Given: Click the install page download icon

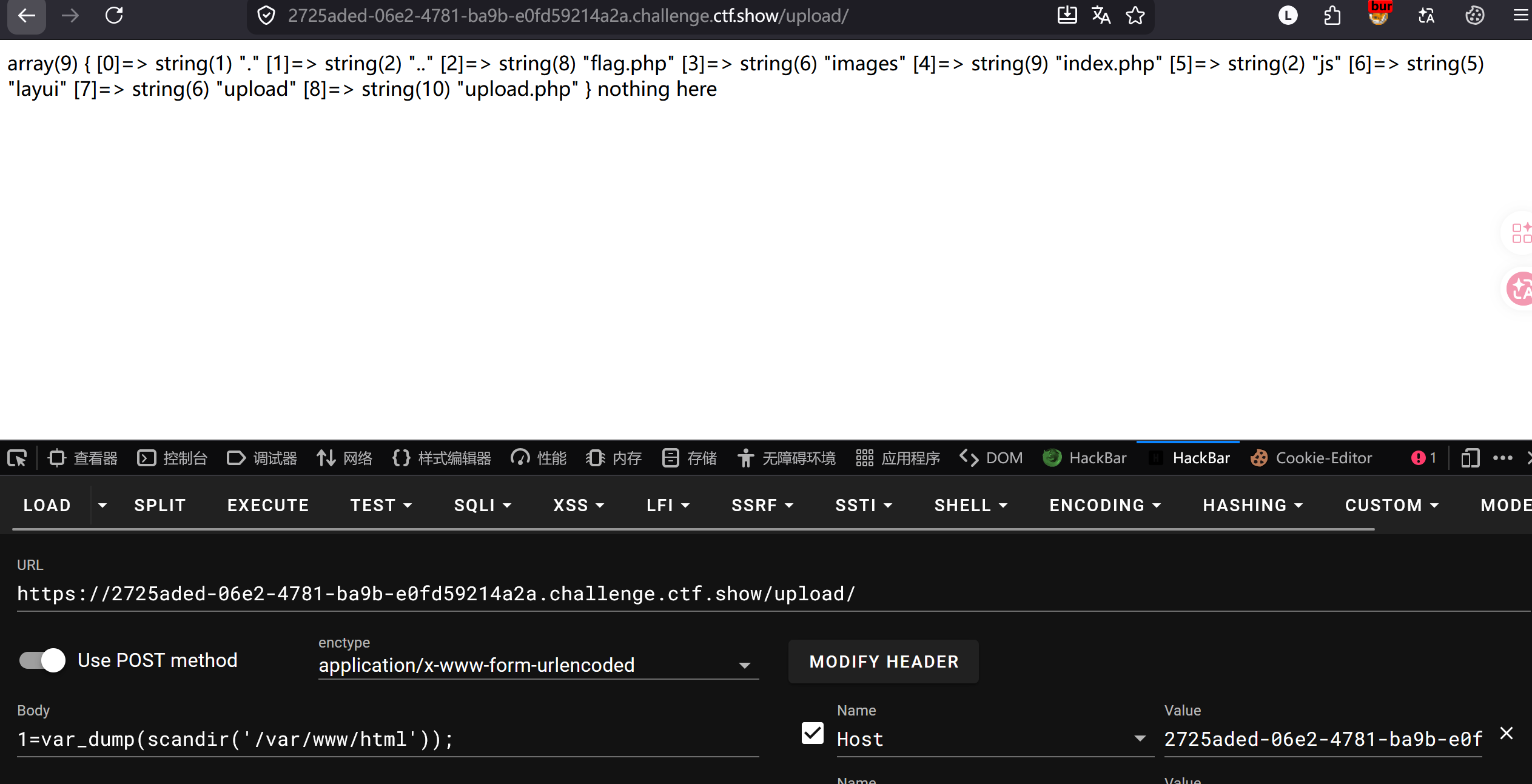Looking at the screenshot, I should pos(1067,16).
